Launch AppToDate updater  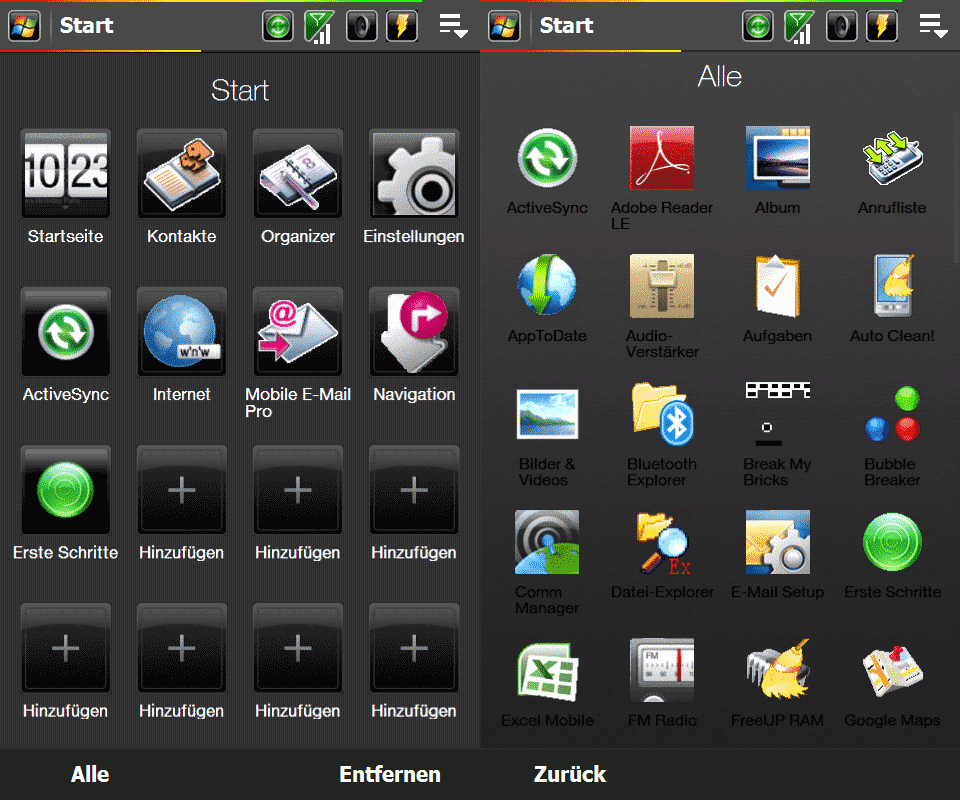click(547, 286)
